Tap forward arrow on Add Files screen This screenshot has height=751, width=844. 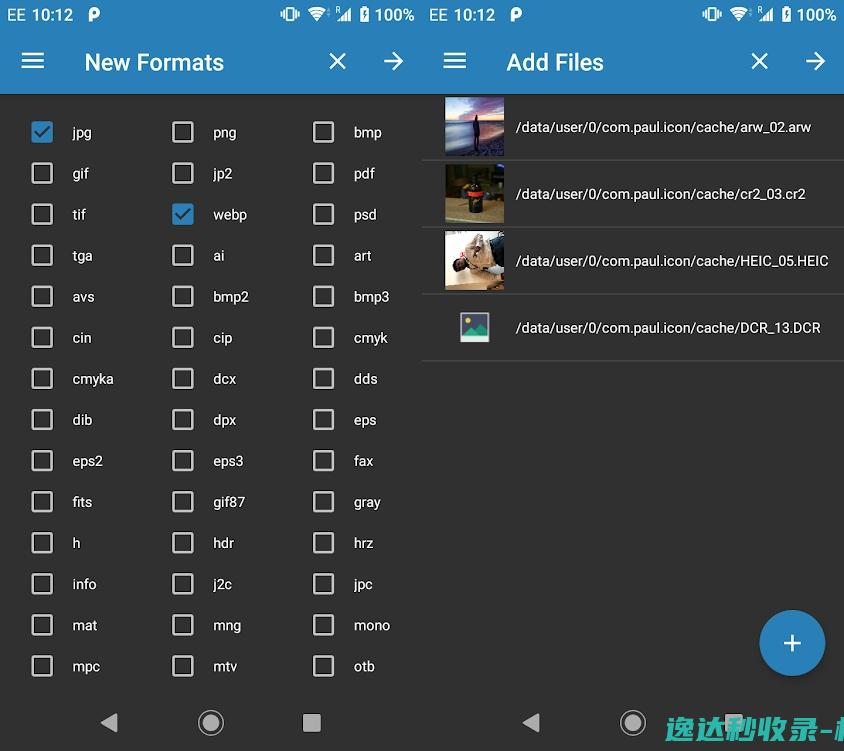point(815,61)
